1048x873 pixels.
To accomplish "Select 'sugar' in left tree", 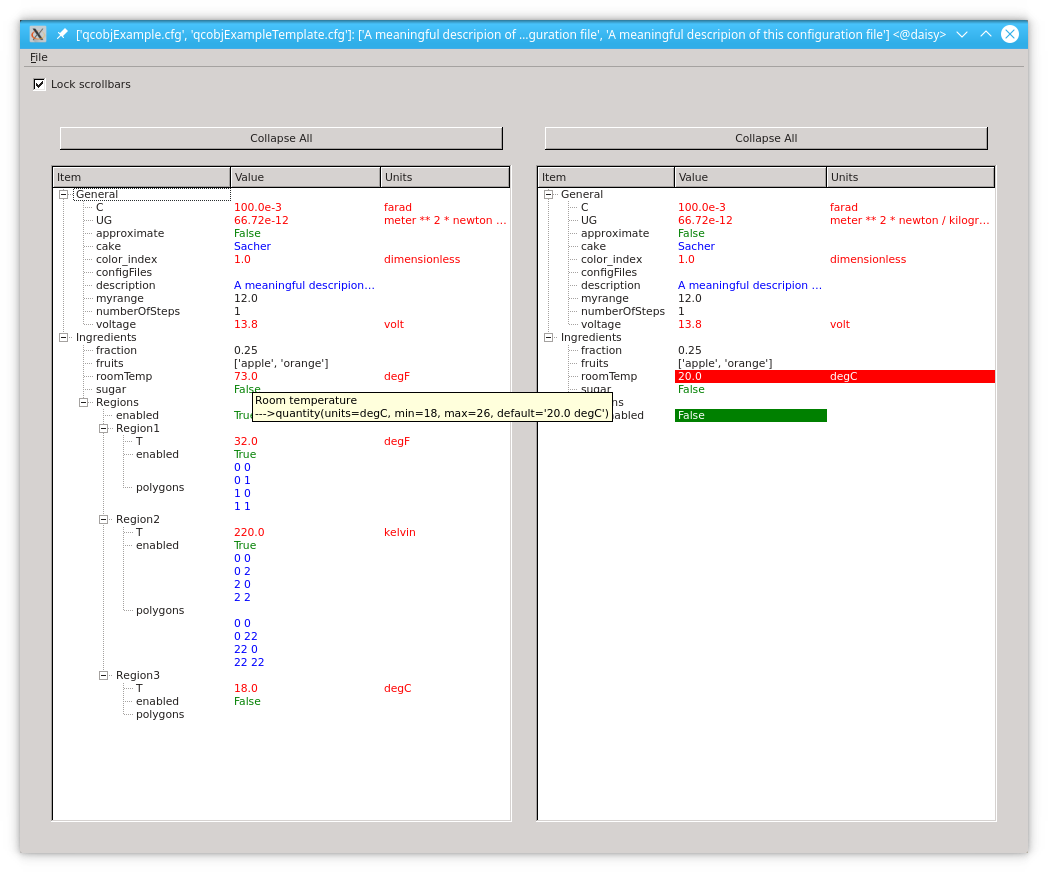I will (111, 390).
